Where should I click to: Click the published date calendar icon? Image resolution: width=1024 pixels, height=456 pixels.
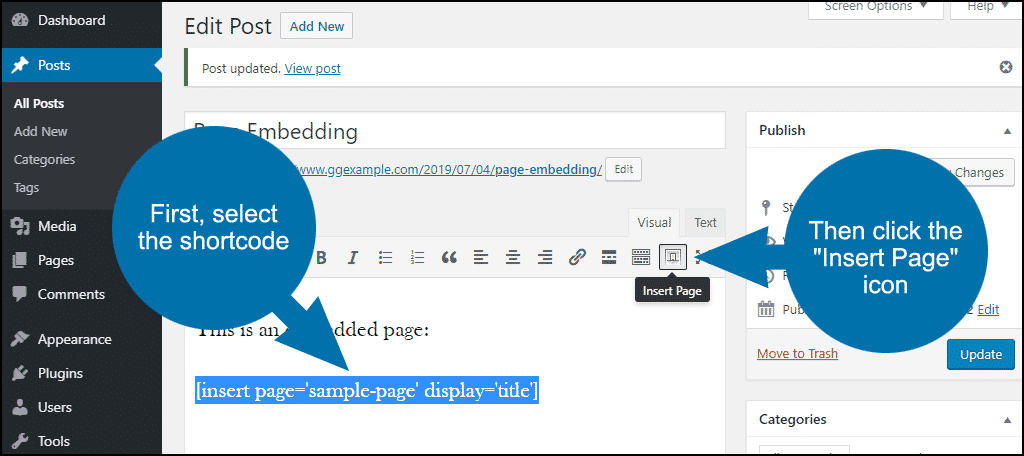click(765, 309)
